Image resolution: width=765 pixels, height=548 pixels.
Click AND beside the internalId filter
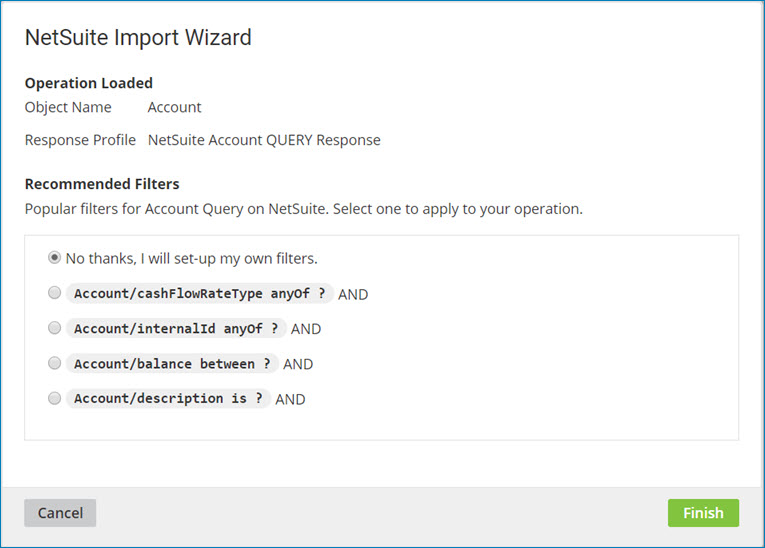[x=306, y=329]
